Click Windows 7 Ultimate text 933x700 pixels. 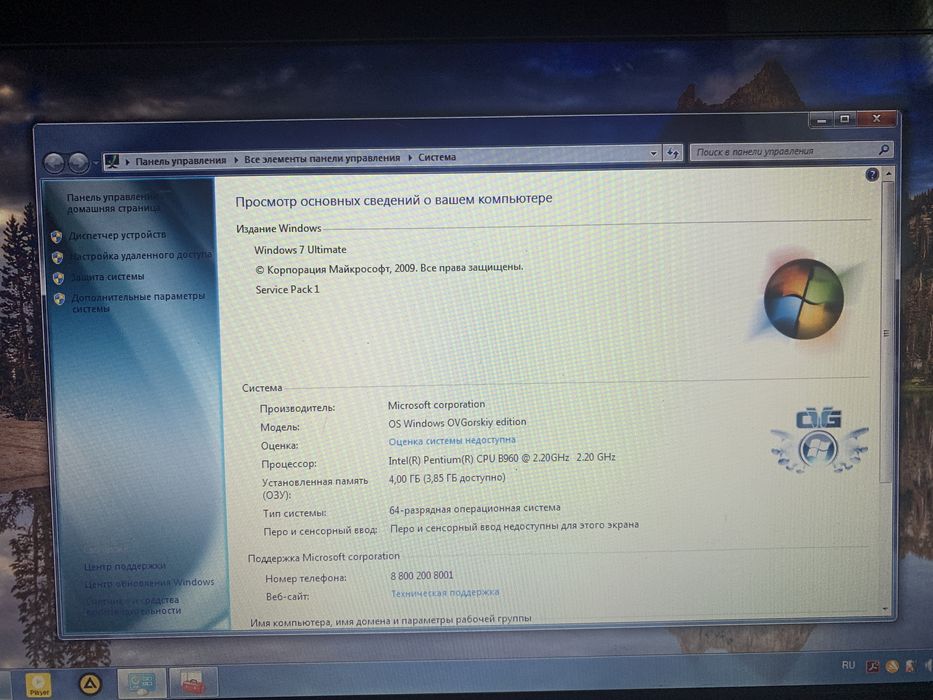click(x=300, y=249)
